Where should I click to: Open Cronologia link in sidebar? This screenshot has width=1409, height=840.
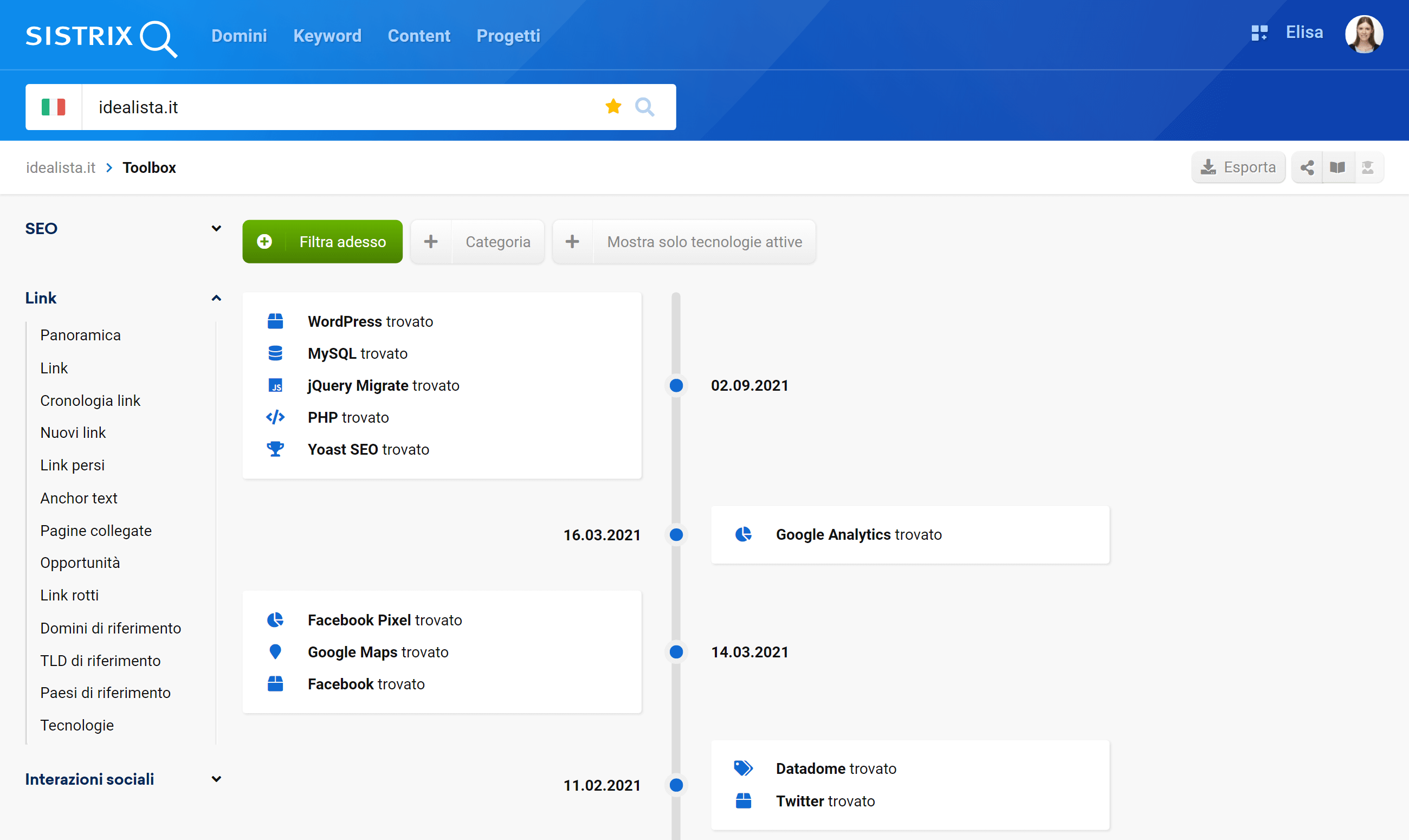[91, 400]
